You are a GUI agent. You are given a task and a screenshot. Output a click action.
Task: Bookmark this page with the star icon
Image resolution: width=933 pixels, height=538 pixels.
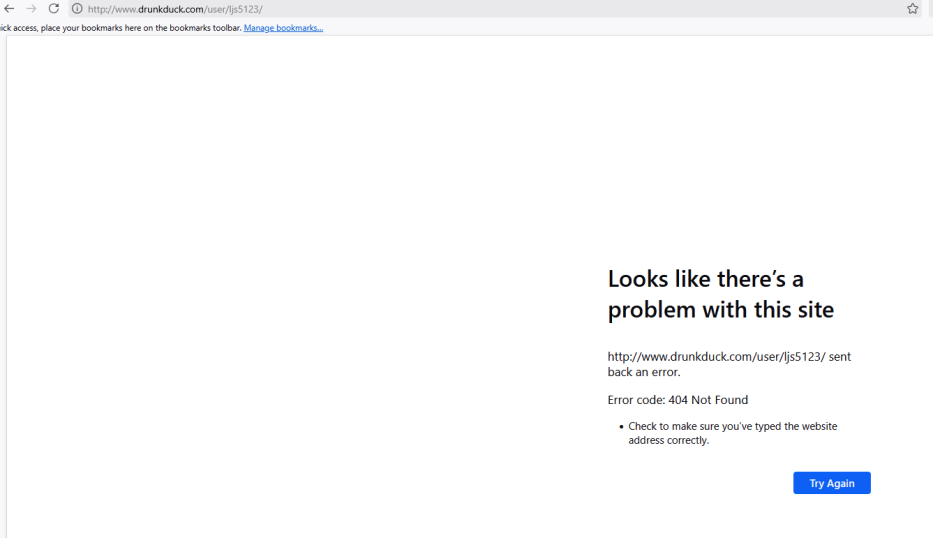tap(912, 9)
